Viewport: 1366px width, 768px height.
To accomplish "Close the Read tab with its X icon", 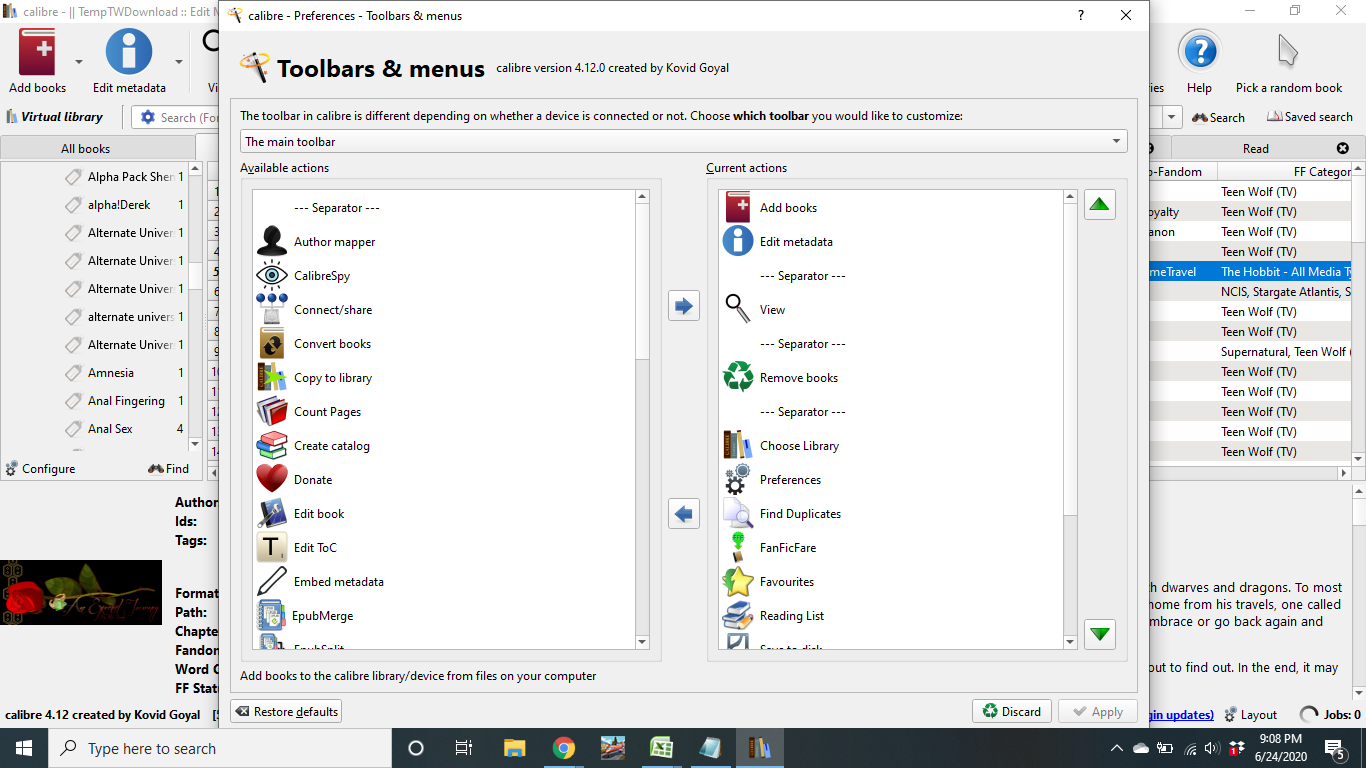I will pos(1343,149).
